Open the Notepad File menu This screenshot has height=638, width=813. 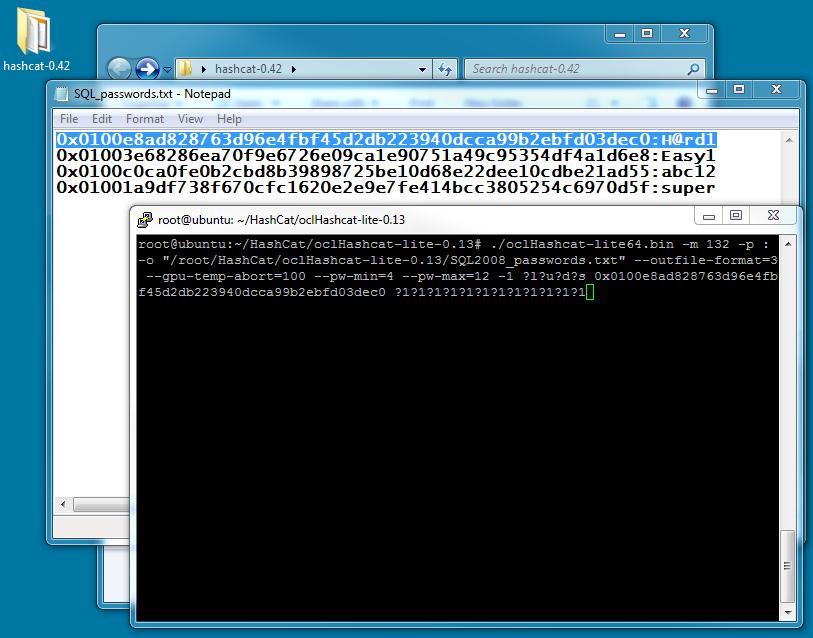coord(69,119)
